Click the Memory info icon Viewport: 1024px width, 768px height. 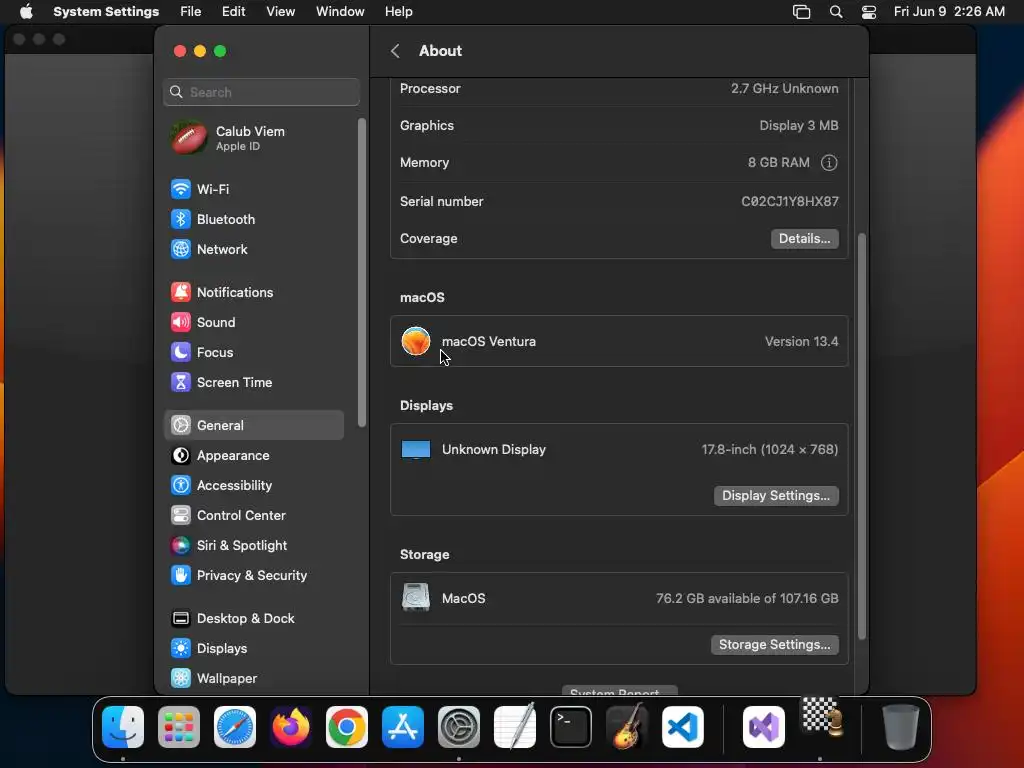[829, 163]
